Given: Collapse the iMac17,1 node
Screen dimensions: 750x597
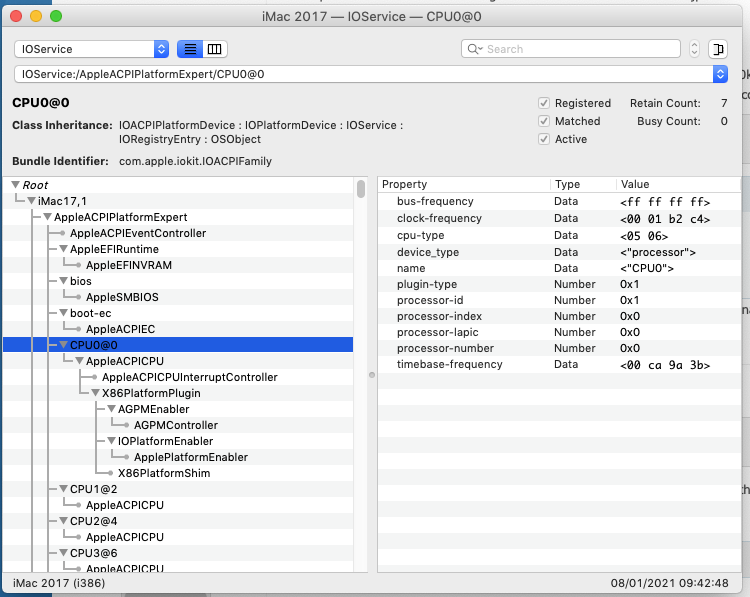Looking at the screenshot, I should pyautogui.click(x=32, y=201).
